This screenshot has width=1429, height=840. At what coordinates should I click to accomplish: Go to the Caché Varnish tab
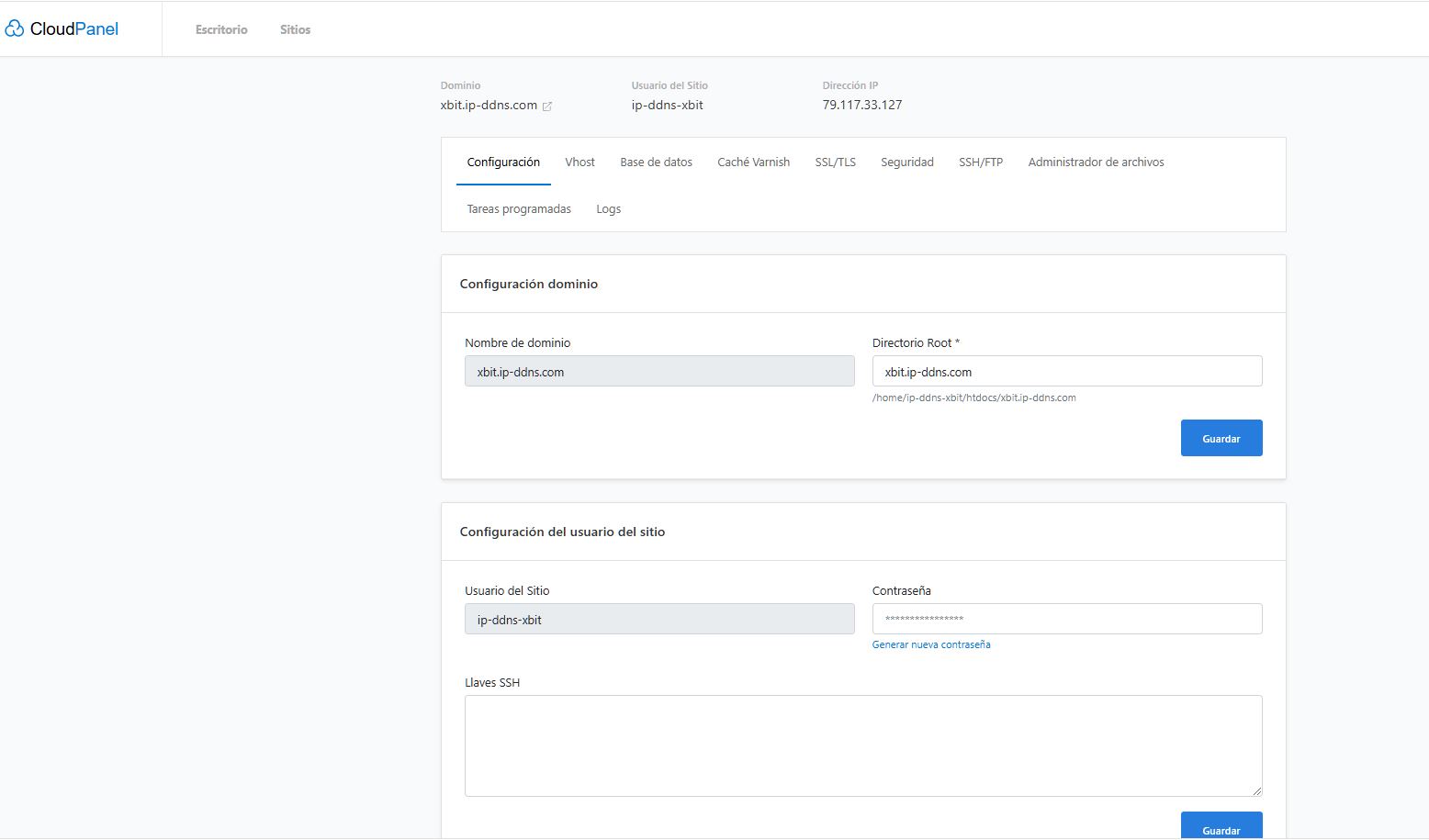click(753, 162)
